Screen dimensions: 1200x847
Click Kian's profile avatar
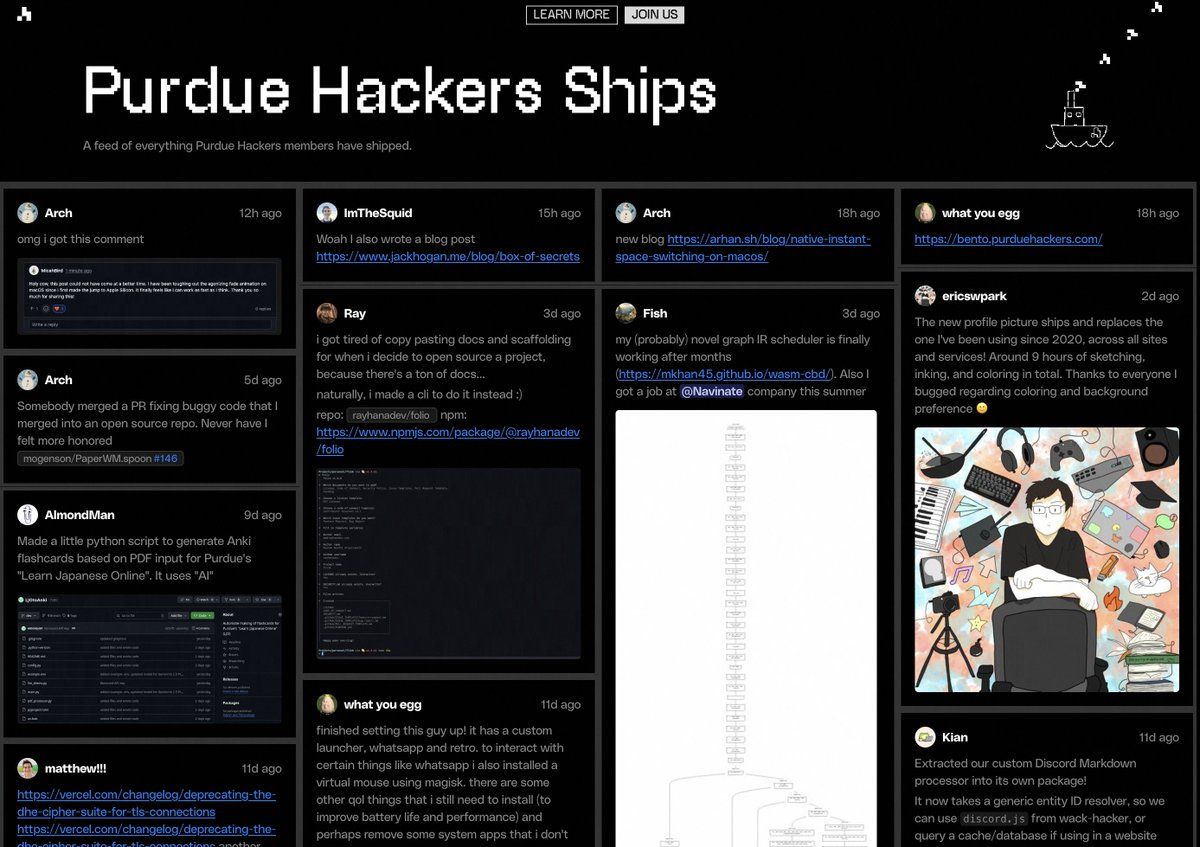click(925, 737)
